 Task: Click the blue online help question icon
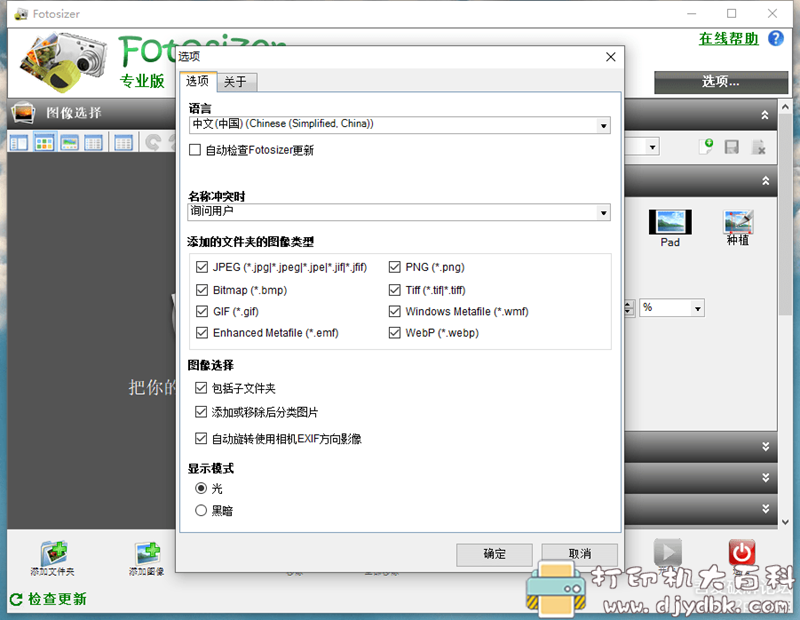tap(776, 38)
